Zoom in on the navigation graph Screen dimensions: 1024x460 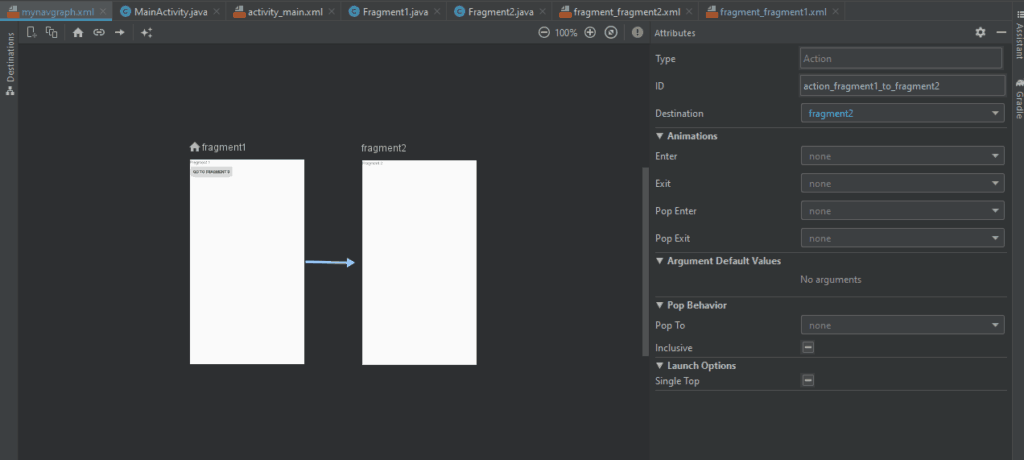[590, 32]
